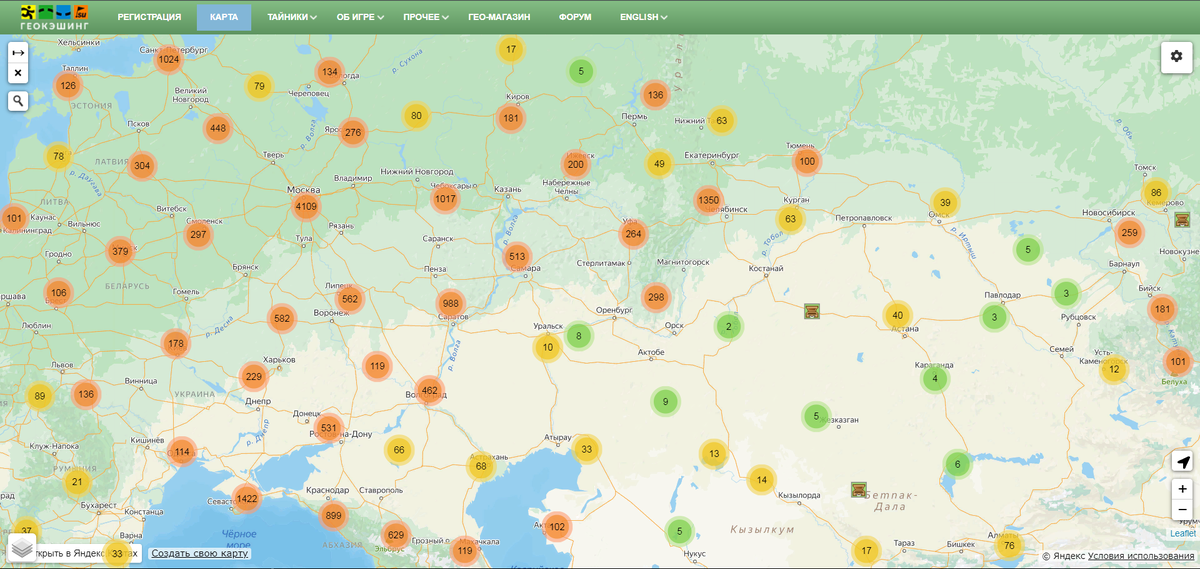Open the yellow 40 cluster at Astana
Image resolution: width=1200 pixels, height=569 pixels.
tap(898, 316)
